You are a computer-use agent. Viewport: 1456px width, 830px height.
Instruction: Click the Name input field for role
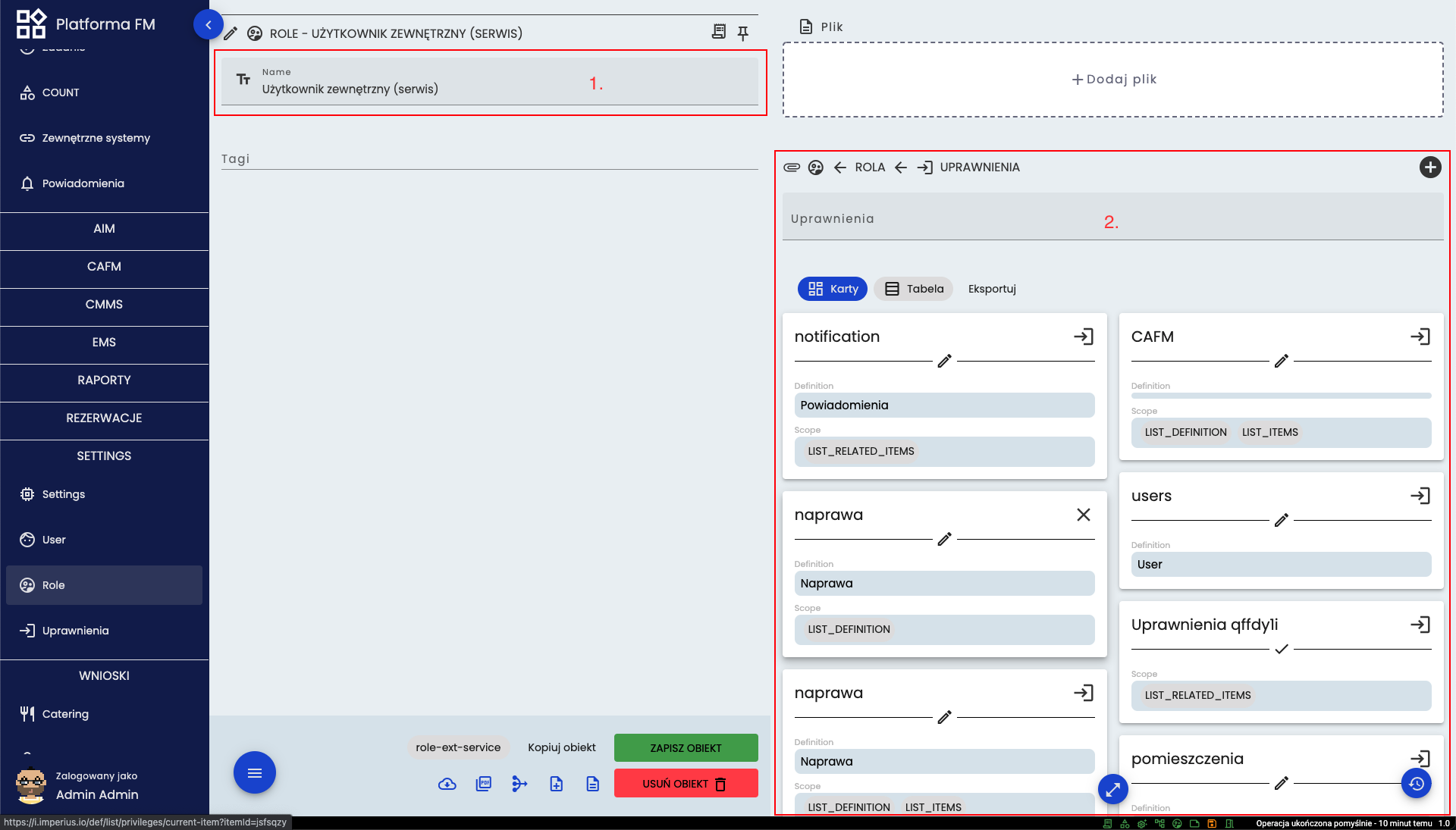point(490,89)
